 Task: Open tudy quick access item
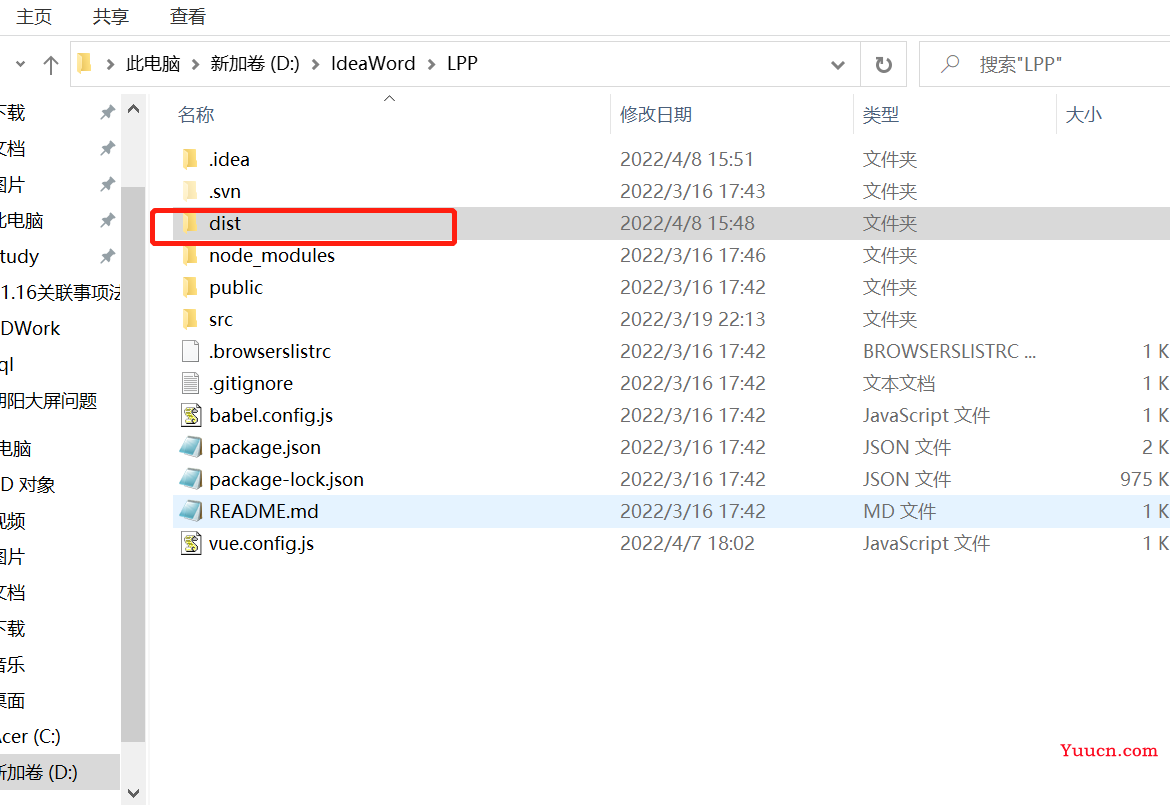point(19,257)
